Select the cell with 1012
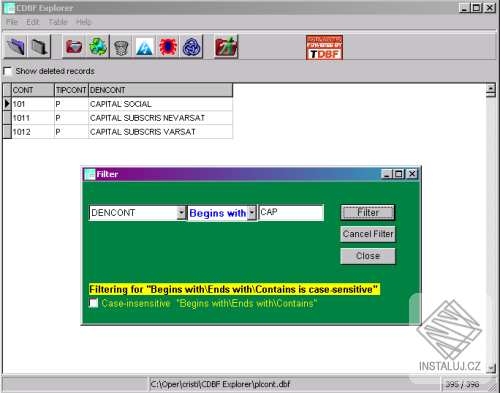 [33, 132]
